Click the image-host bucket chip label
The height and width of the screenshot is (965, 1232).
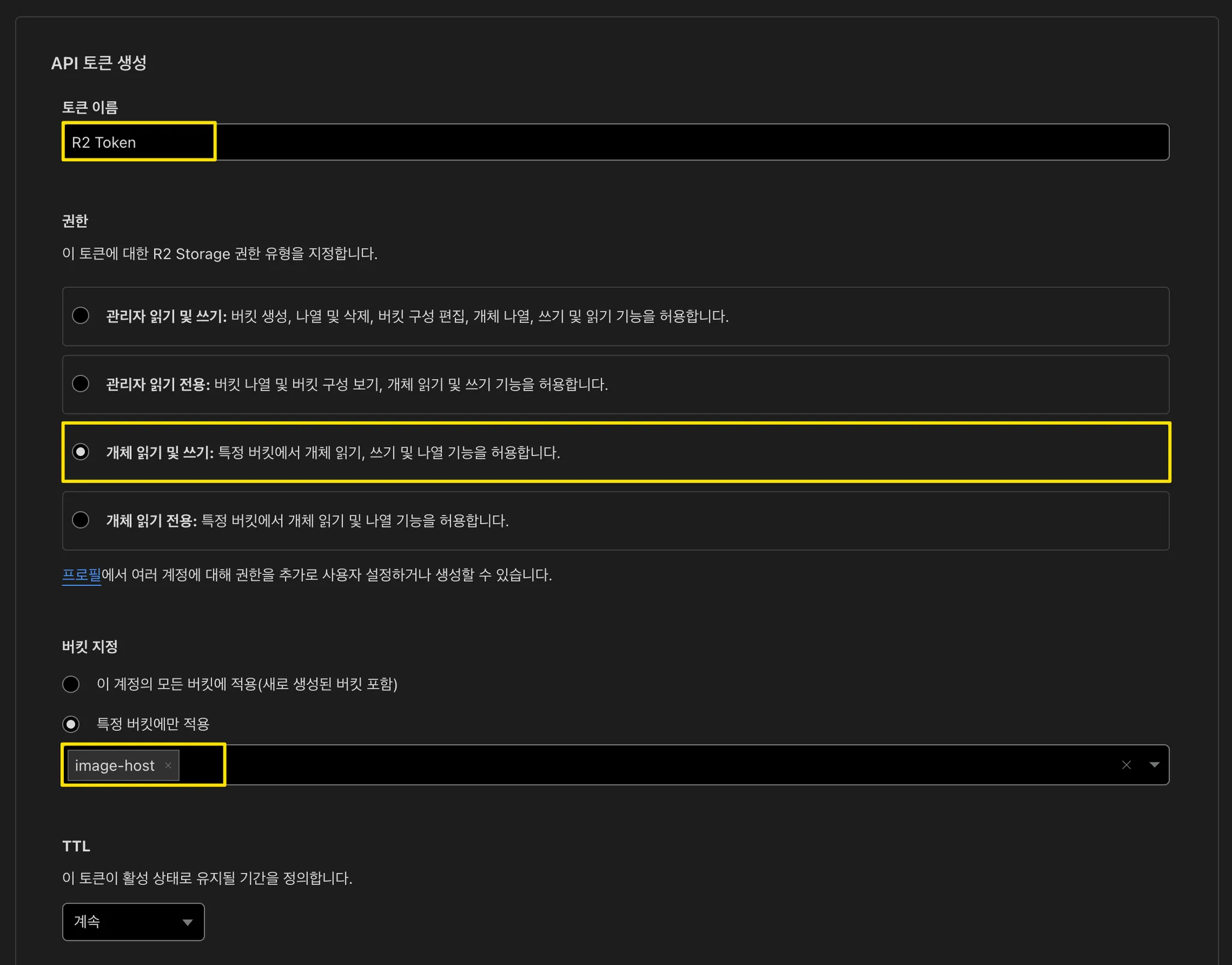pyautogui.click(x=114, y=765)
